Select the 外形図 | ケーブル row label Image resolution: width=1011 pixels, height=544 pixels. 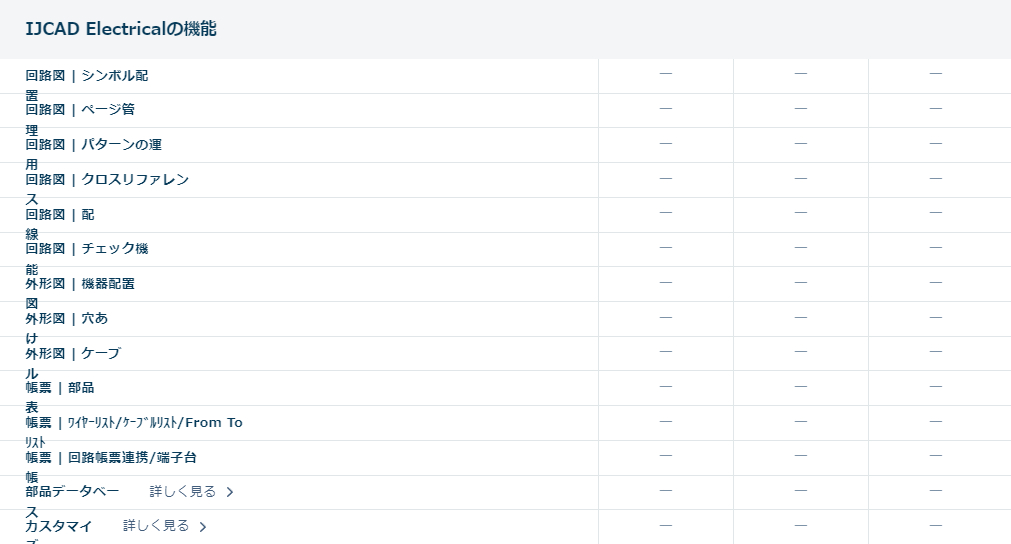click(x=73, y=354)
